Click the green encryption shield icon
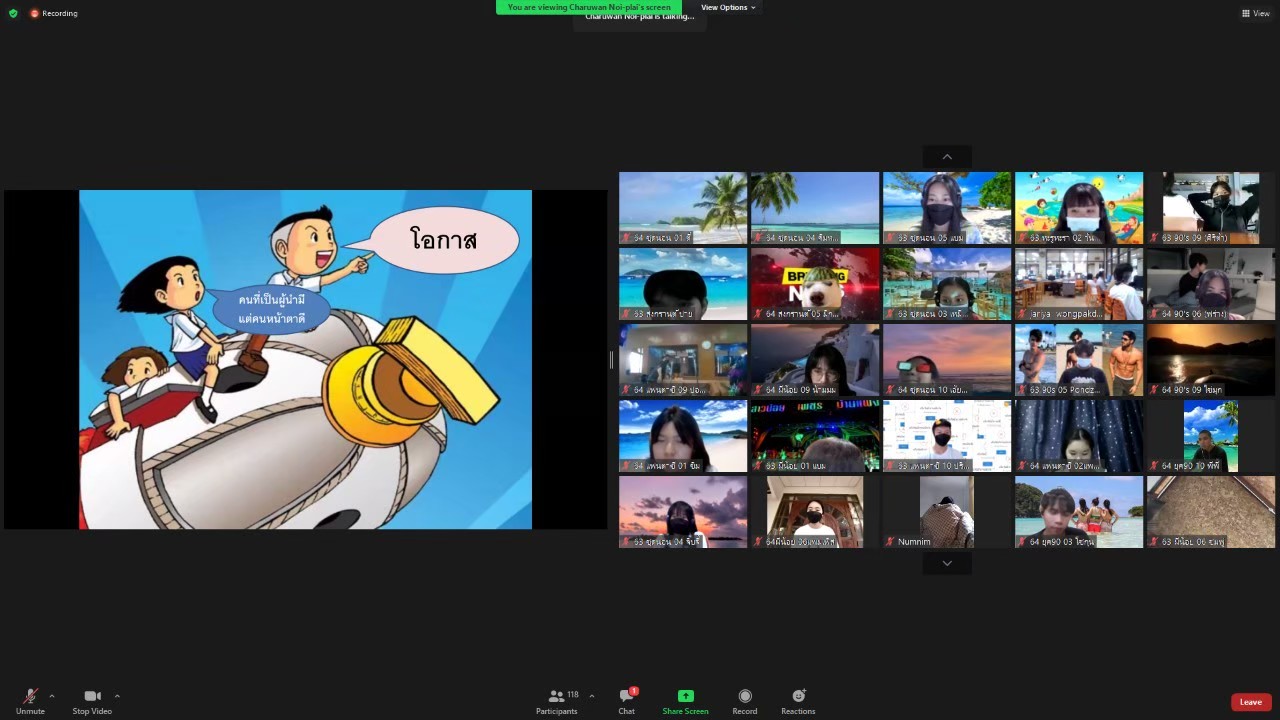This screenshot has height=720, width=1280. click(13, 13)
